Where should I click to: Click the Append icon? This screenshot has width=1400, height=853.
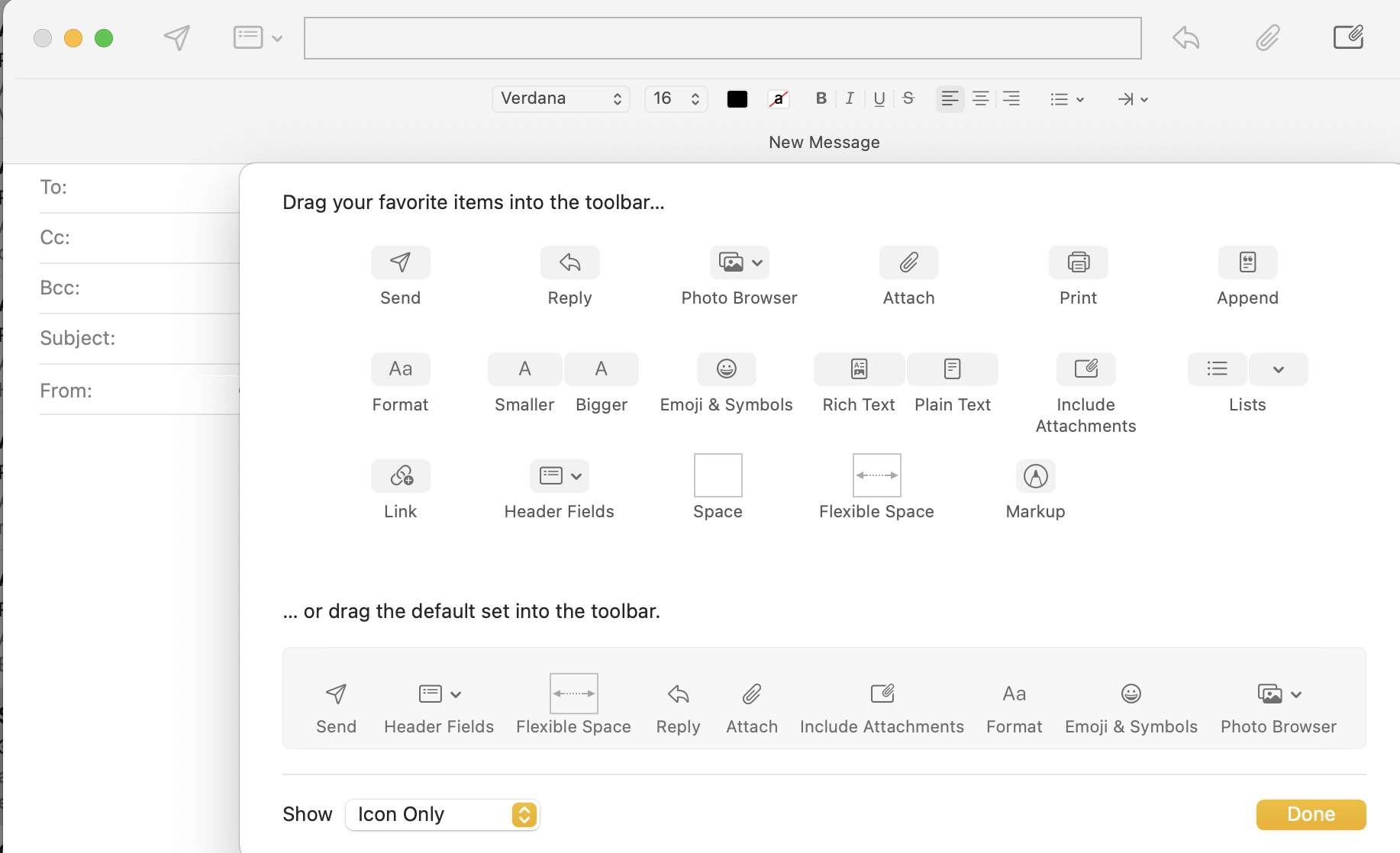click(1247, 262)
